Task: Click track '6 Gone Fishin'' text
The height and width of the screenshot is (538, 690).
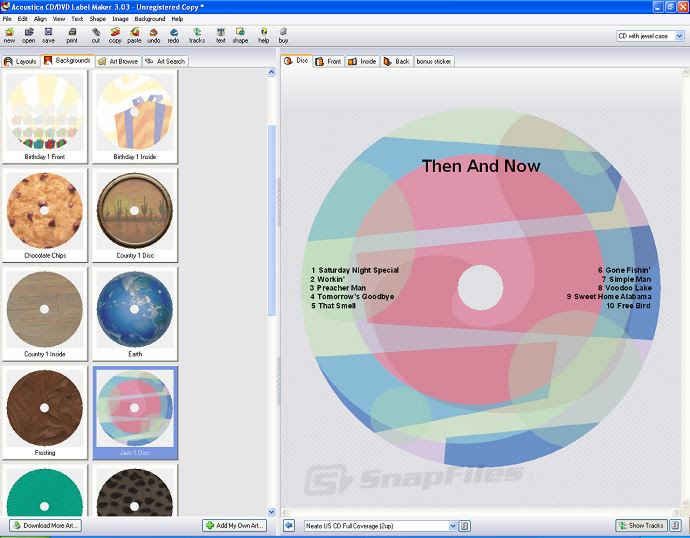Action: tap(624, 270)
